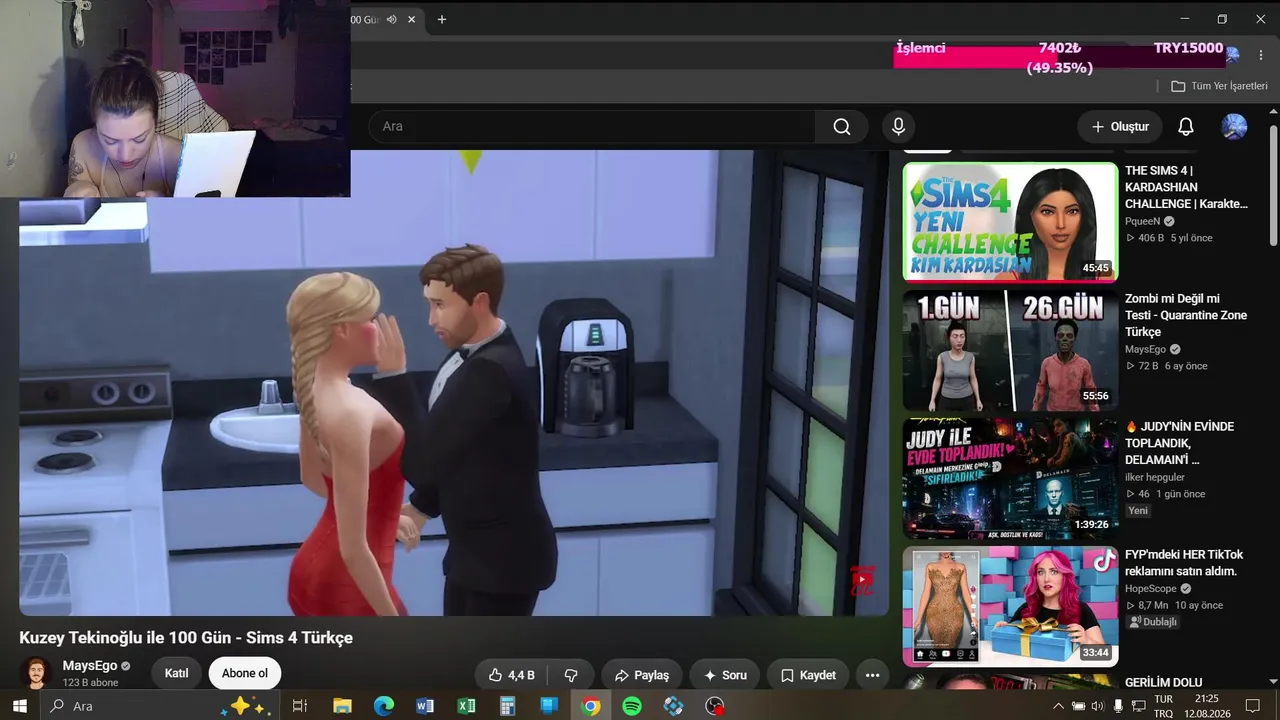Open the Sims 4 Kardashian Challenge thumbnail

click(x=1010, y=222)
